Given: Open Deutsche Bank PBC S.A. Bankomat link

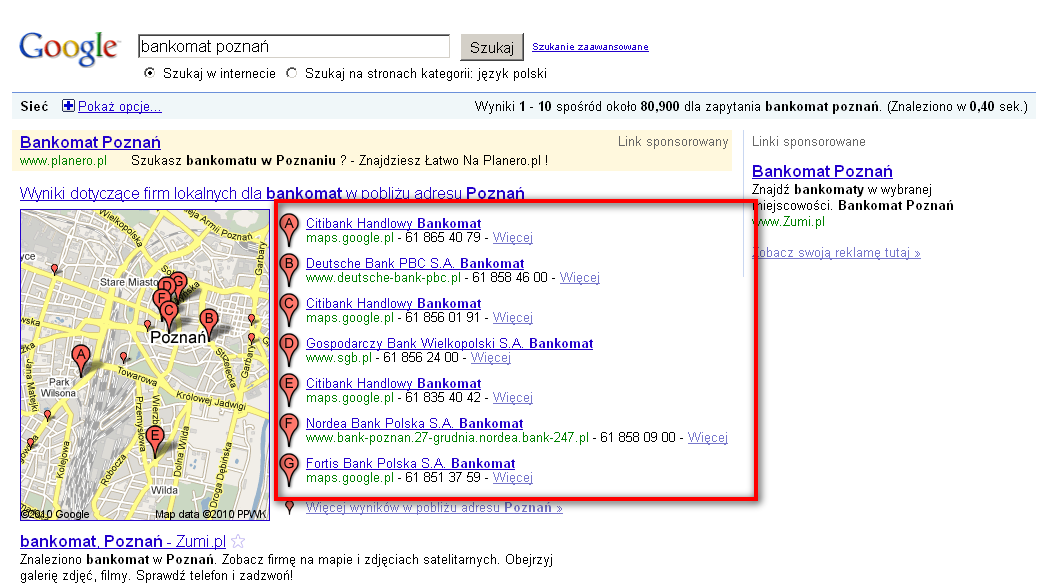Looking at the screenshot, I should click(x=415, y=263).
